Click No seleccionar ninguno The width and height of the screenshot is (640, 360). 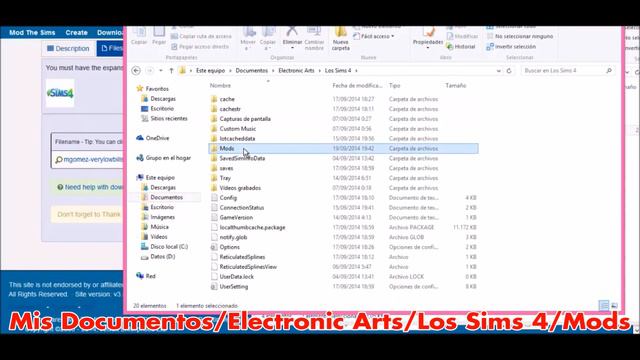point(520,36)
